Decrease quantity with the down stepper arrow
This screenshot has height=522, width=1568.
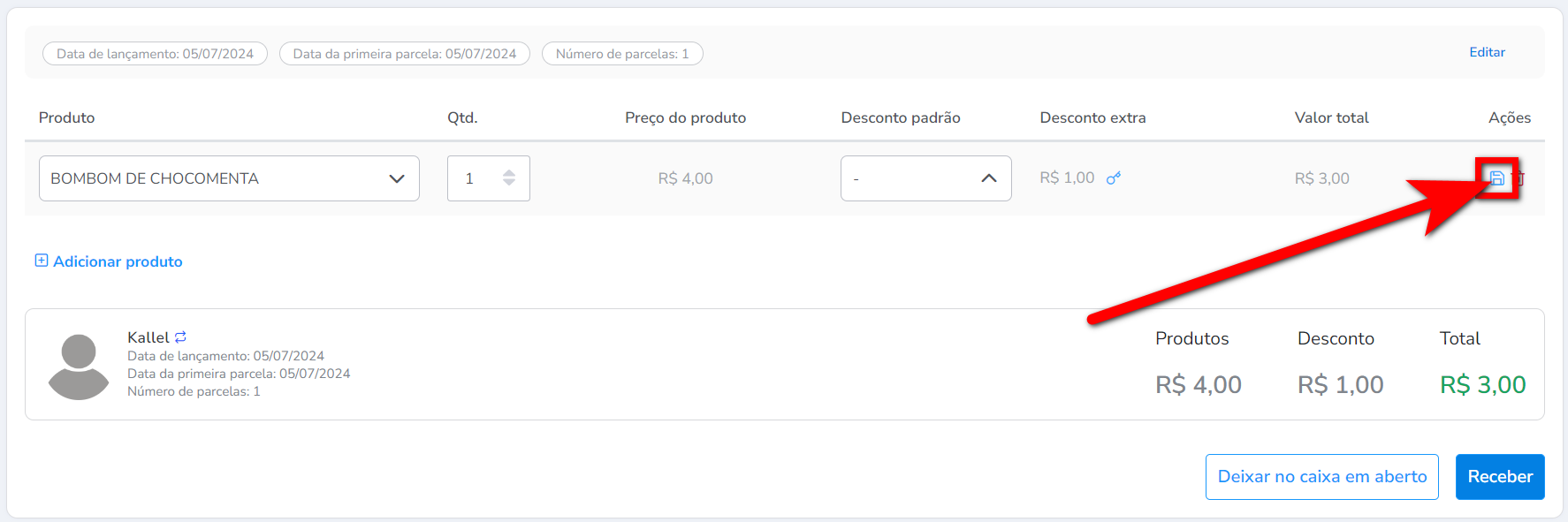pos(509,183)
